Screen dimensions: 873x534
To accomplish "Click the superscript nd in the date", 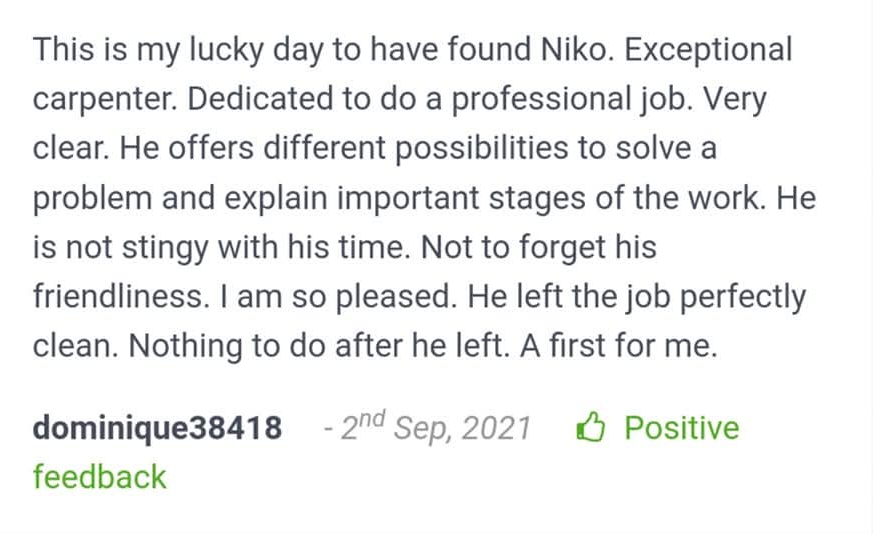I will pyautogui.click(x=371, y=418).
